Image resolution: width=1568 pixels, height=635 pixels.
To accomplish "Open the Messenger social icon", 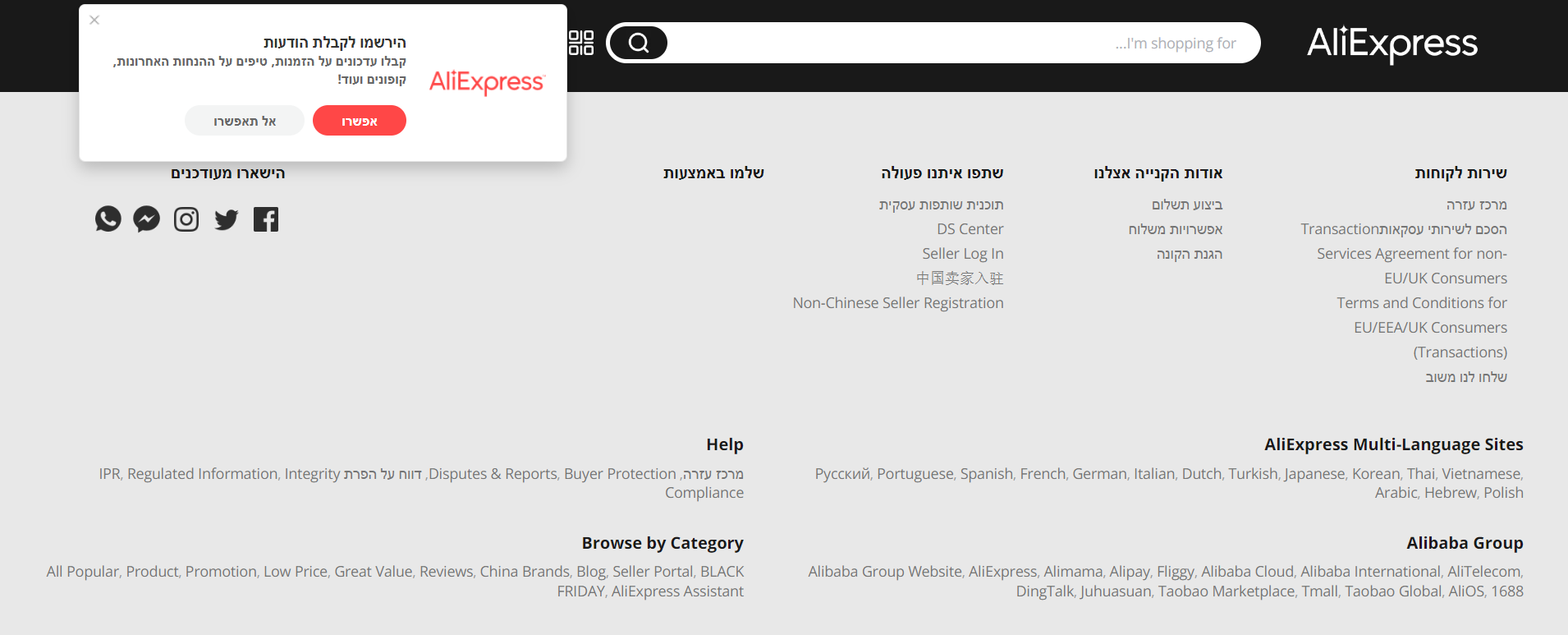I will [x=147, y=219].
